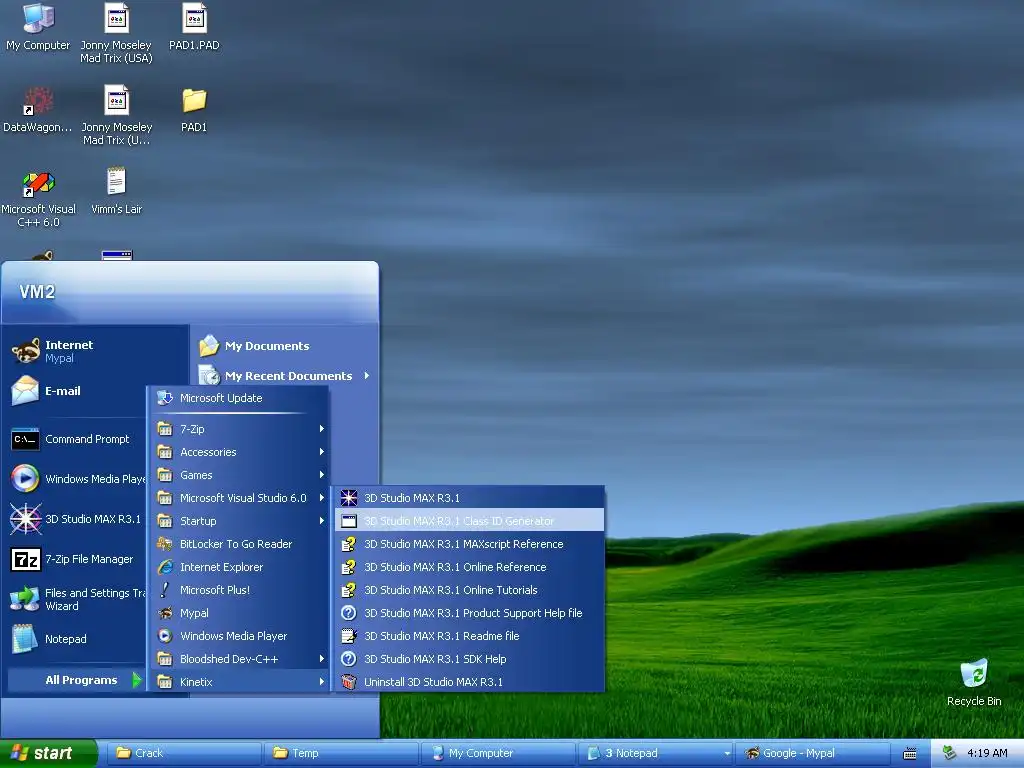The height and width of the screenshot is (768, 1024).
Task: Click the VM2 user name header
Action: point(37,292)
